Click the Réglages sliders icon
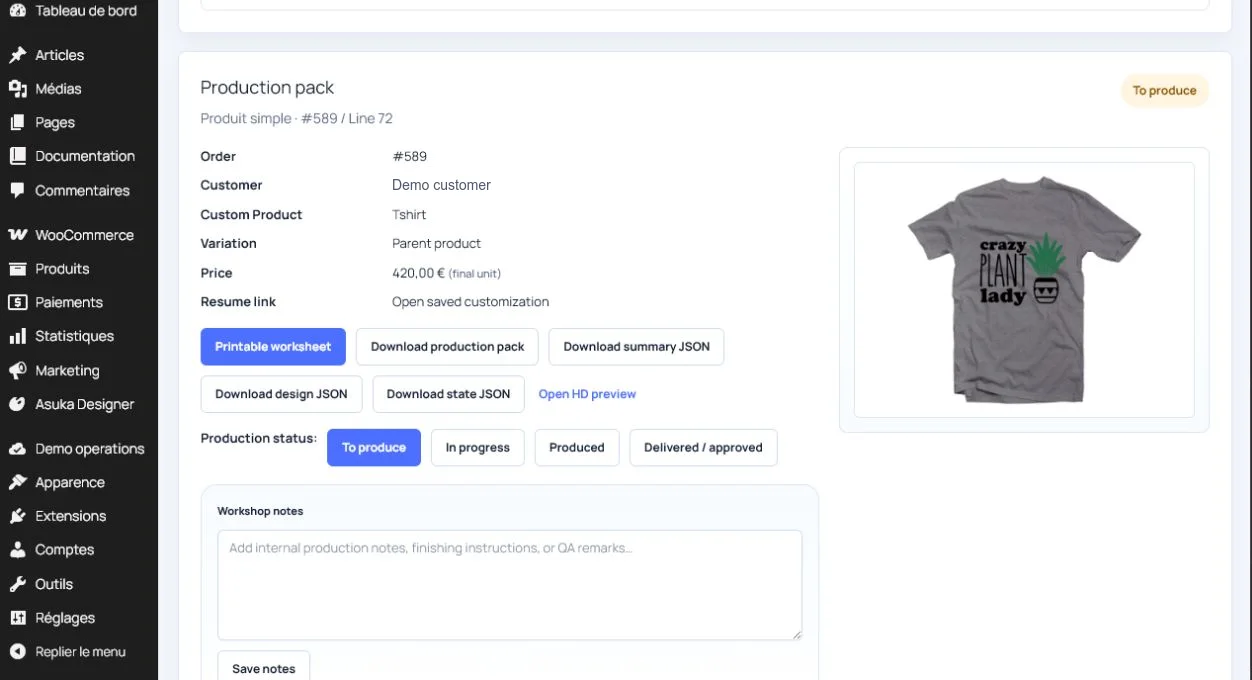The image size is (1252, 680). pyautogui.click(x=17, y=618)
